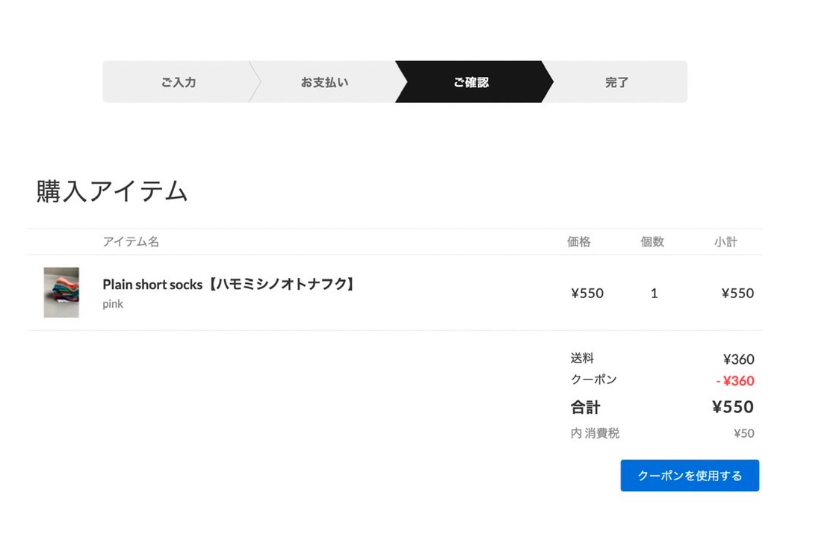Open the socks product thumbnail

(x=61, y=292)
